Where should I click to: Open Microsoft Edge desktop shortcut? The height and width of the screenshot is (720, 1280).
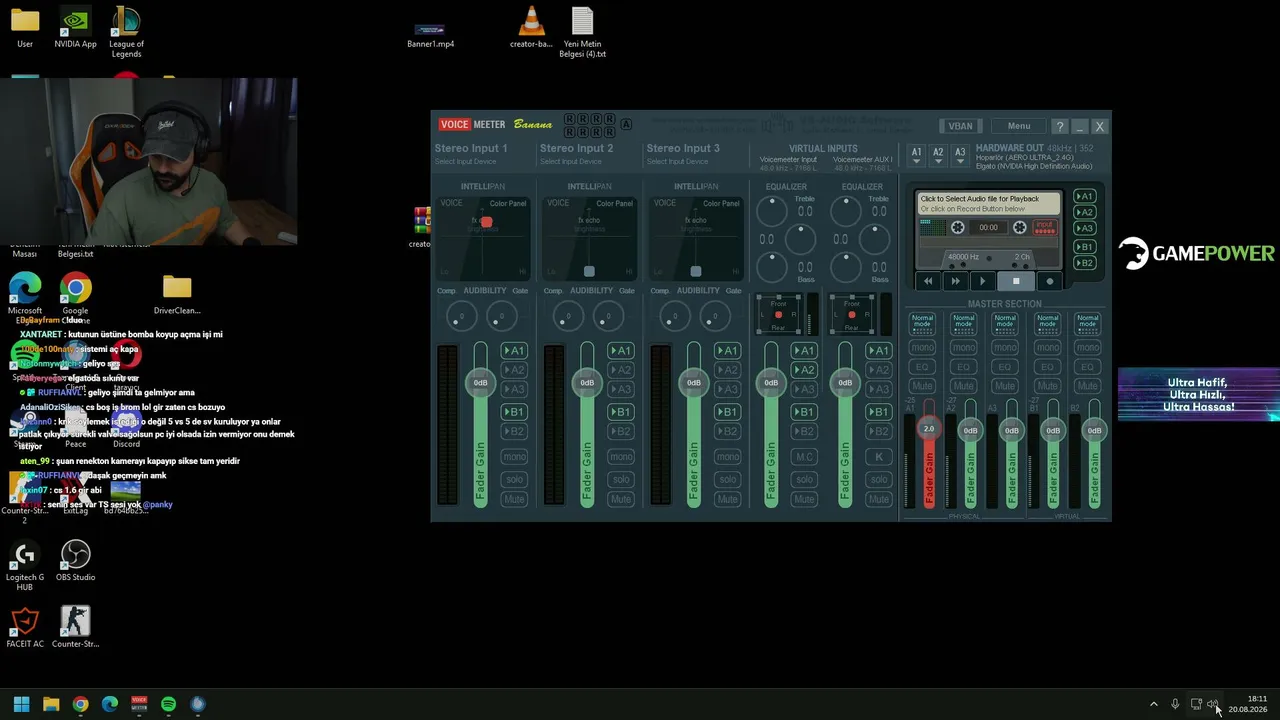[25, 296]
